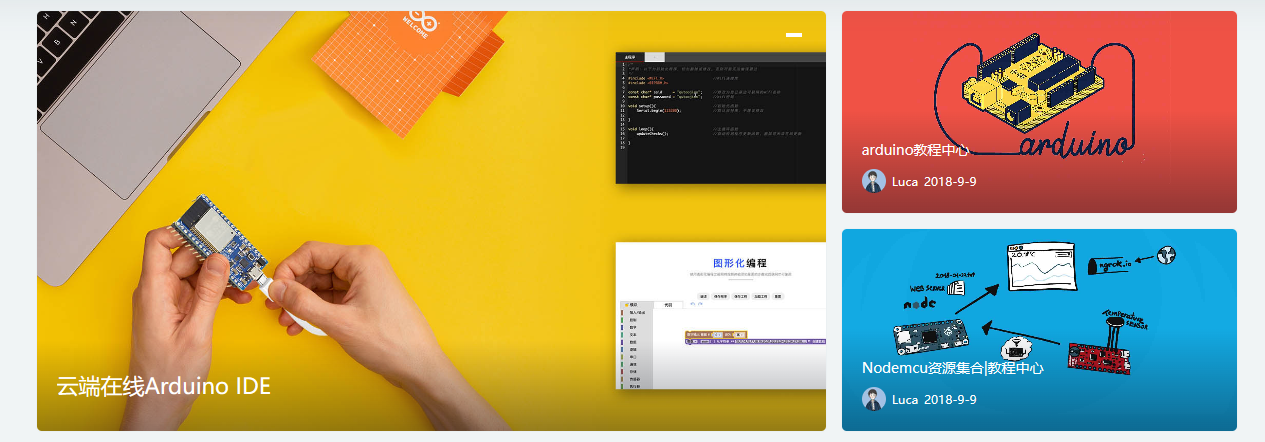This screenshot has height=442, width=1265.
Task: Open the 云端在线Arduino IDE banner title
Action: coord(163,386)
